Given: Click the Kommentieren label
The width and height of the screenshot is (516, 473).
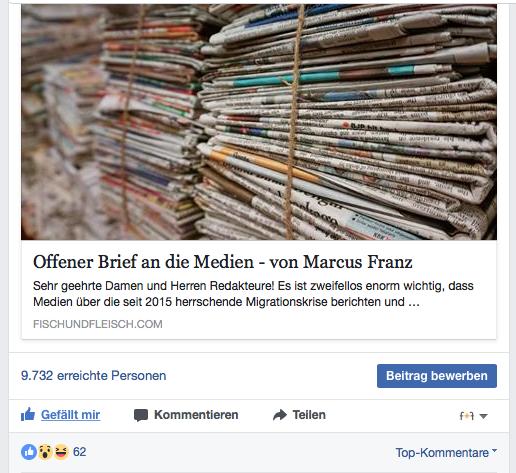Looking at the screenshot, I should 196,415.
